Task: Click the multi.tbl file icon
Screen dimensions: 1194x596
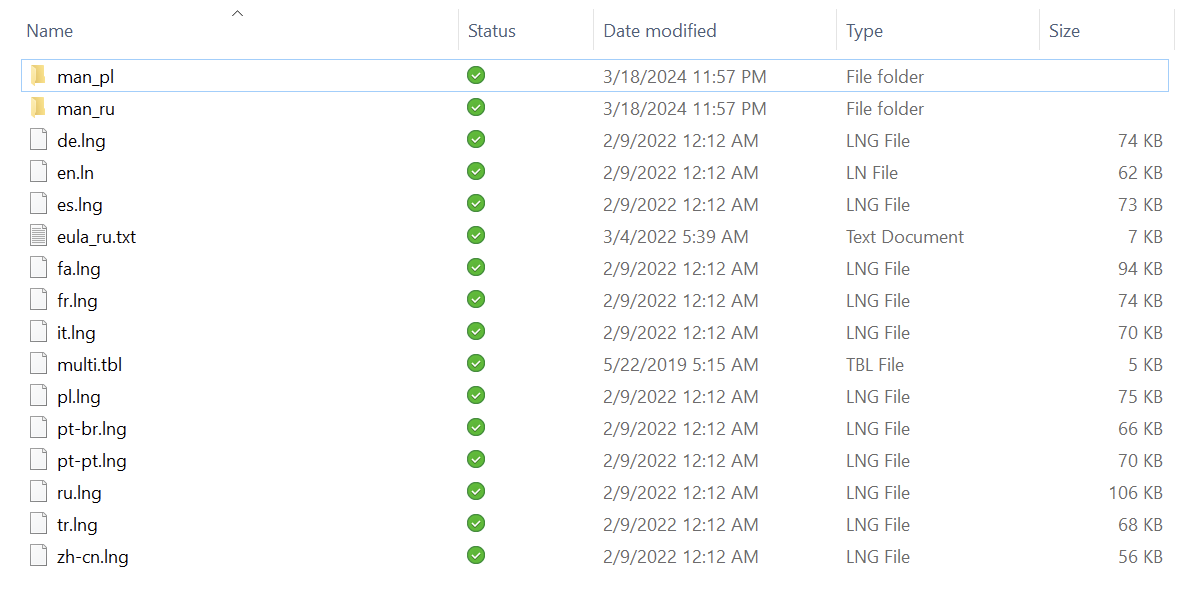Action: pyautogui.click(x=38, y=364)
